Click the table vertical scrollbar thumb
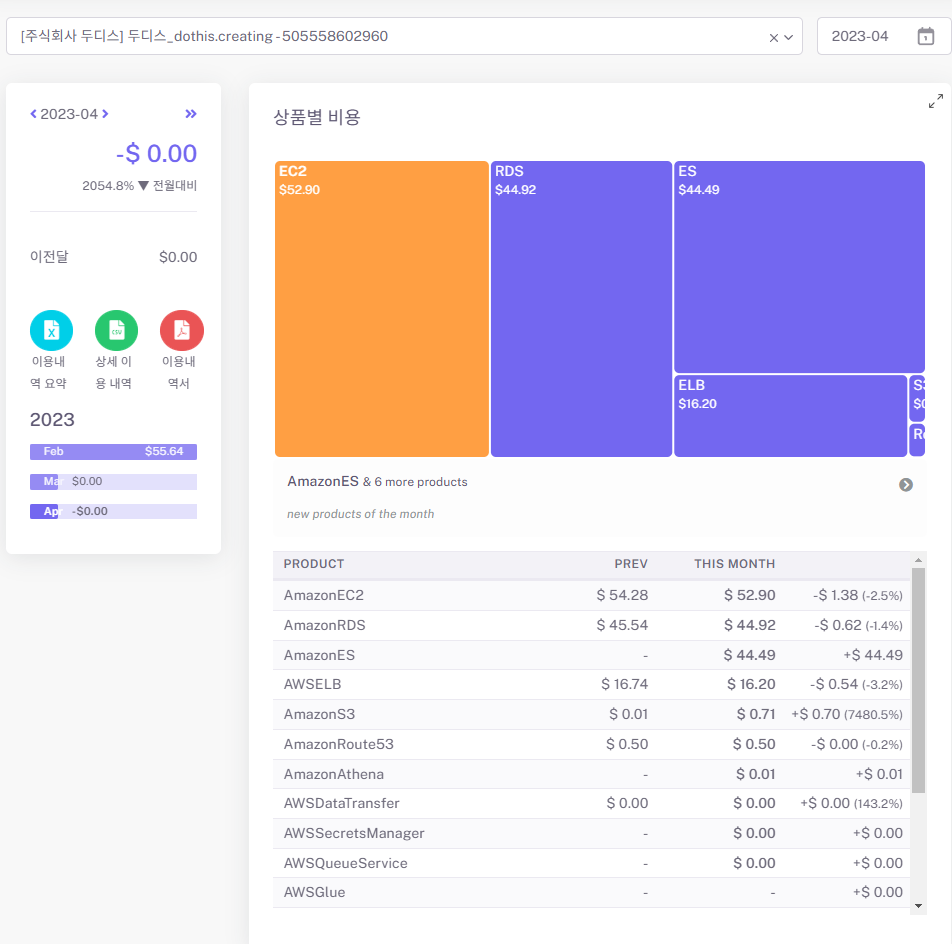Screen dimensions: 952x944 (918, 681)
